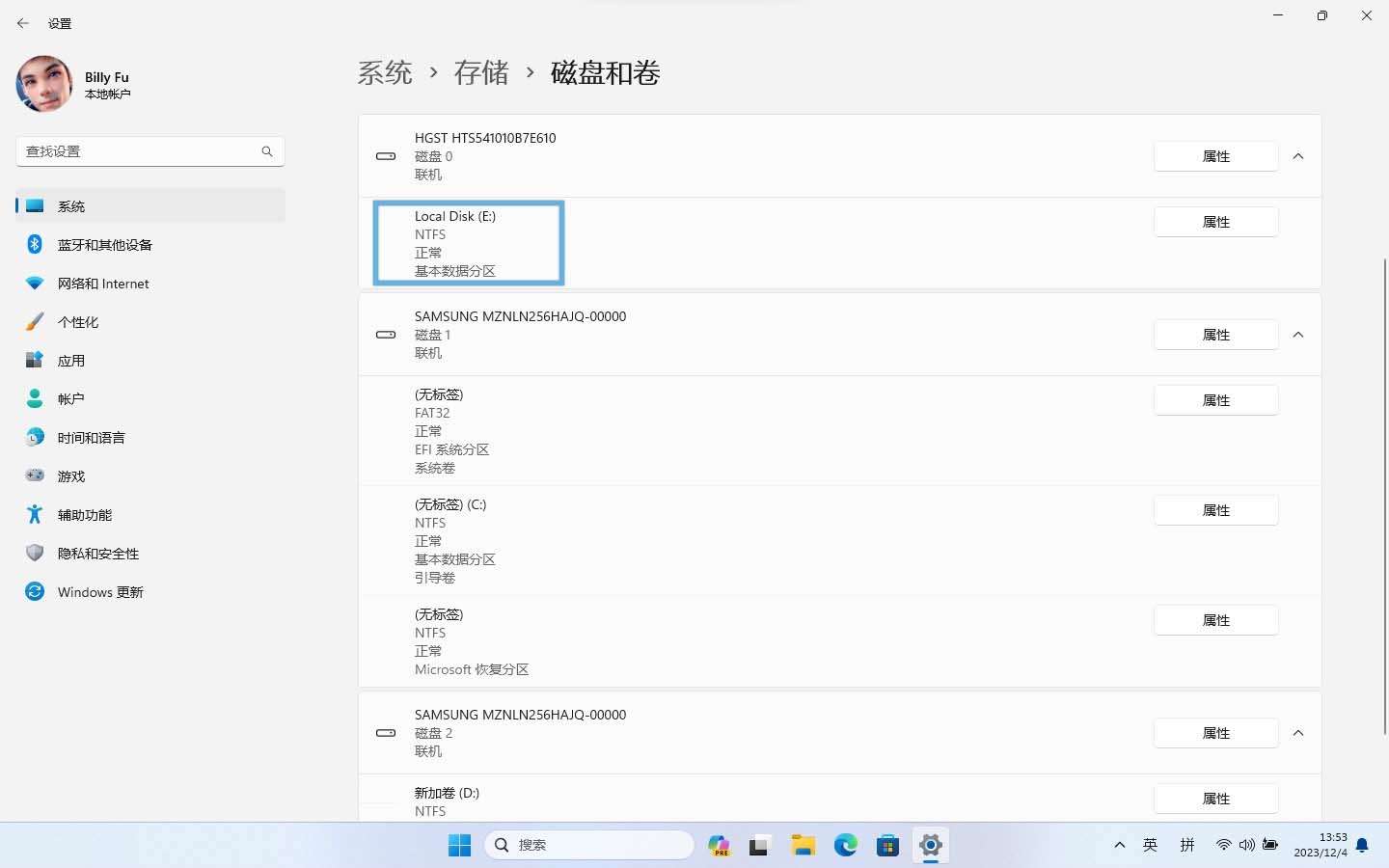Viewport: 1389px width, 868px height.
Task: Switch input language 英 indicator
Action: [1150, 845]
